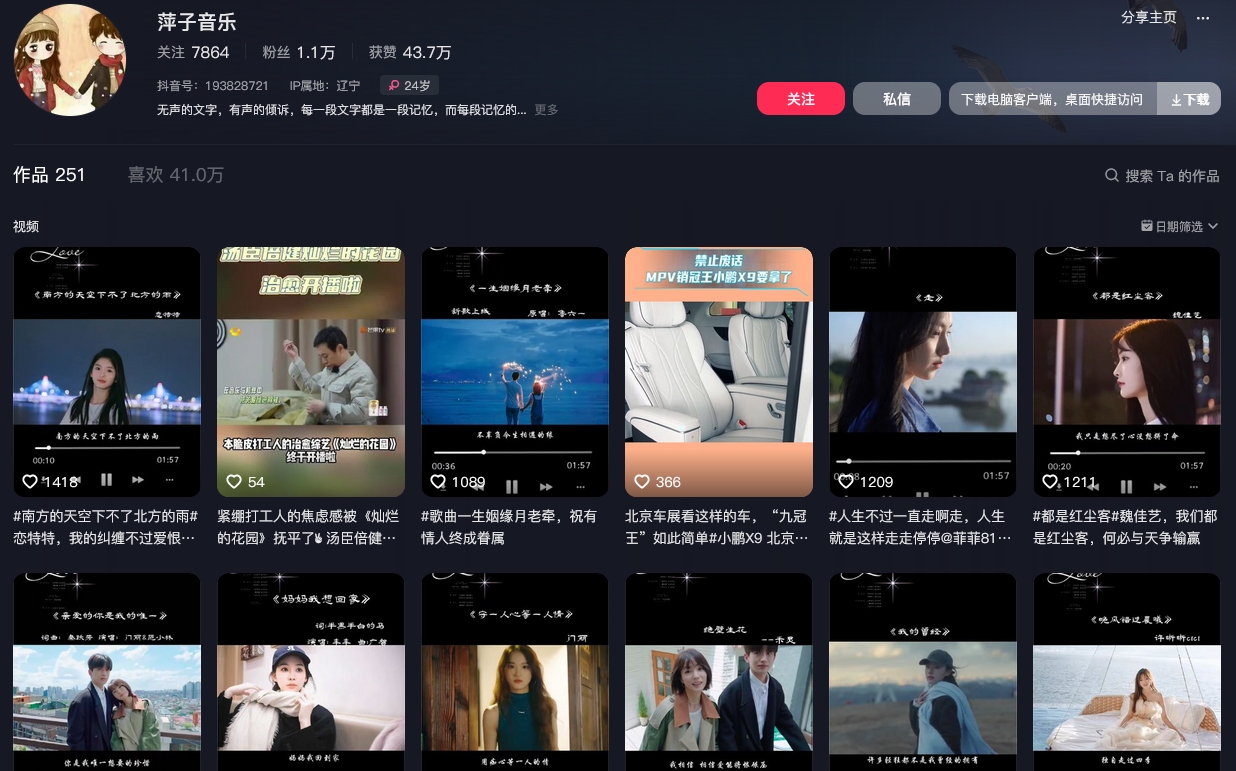Viewport: 1236px width, 771px height.
Task: Click the 抖音号：193828721 text
Action: pyautogui.click(x=213, y=86)
